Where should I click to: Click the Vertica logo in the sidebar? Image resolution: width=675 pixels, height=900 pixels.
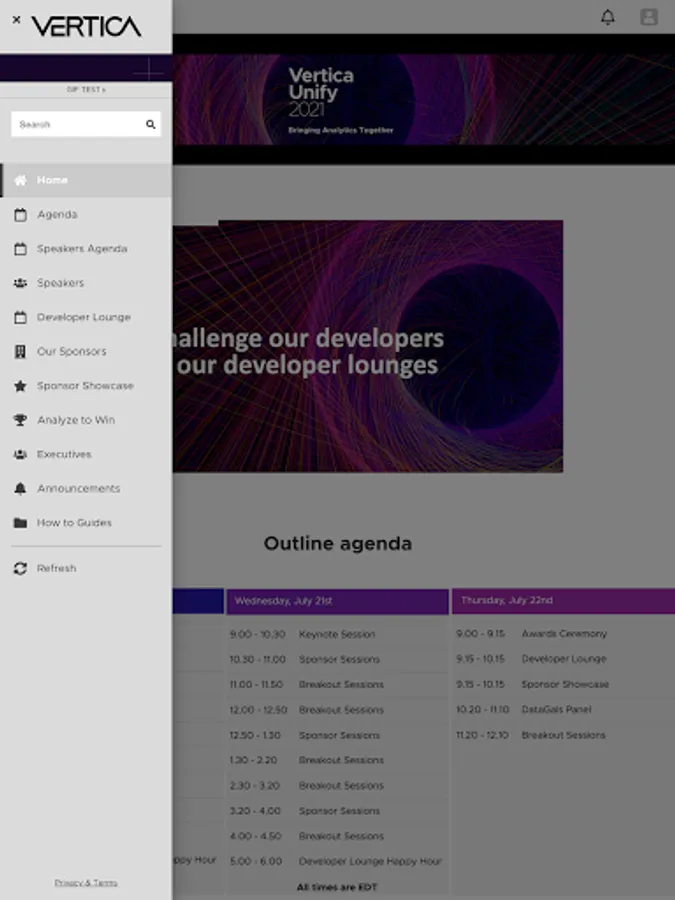(86, 26)
